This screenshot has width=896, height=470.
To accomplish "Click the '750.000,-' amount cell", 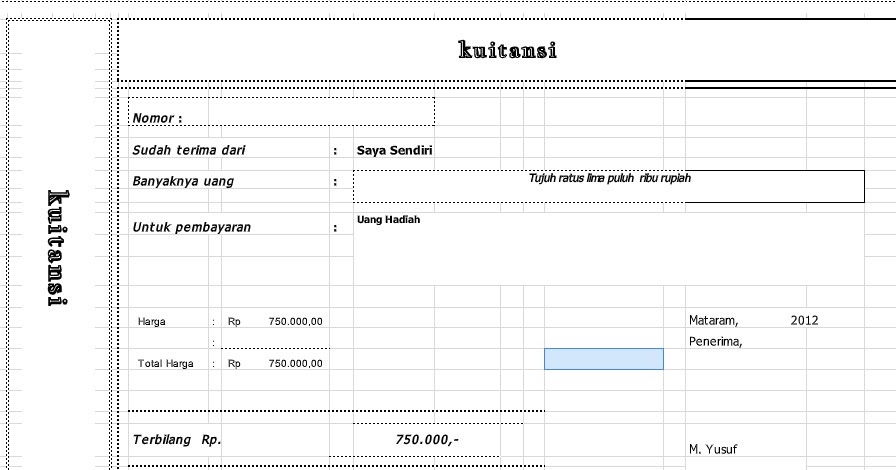I will (x=426, y=440).
